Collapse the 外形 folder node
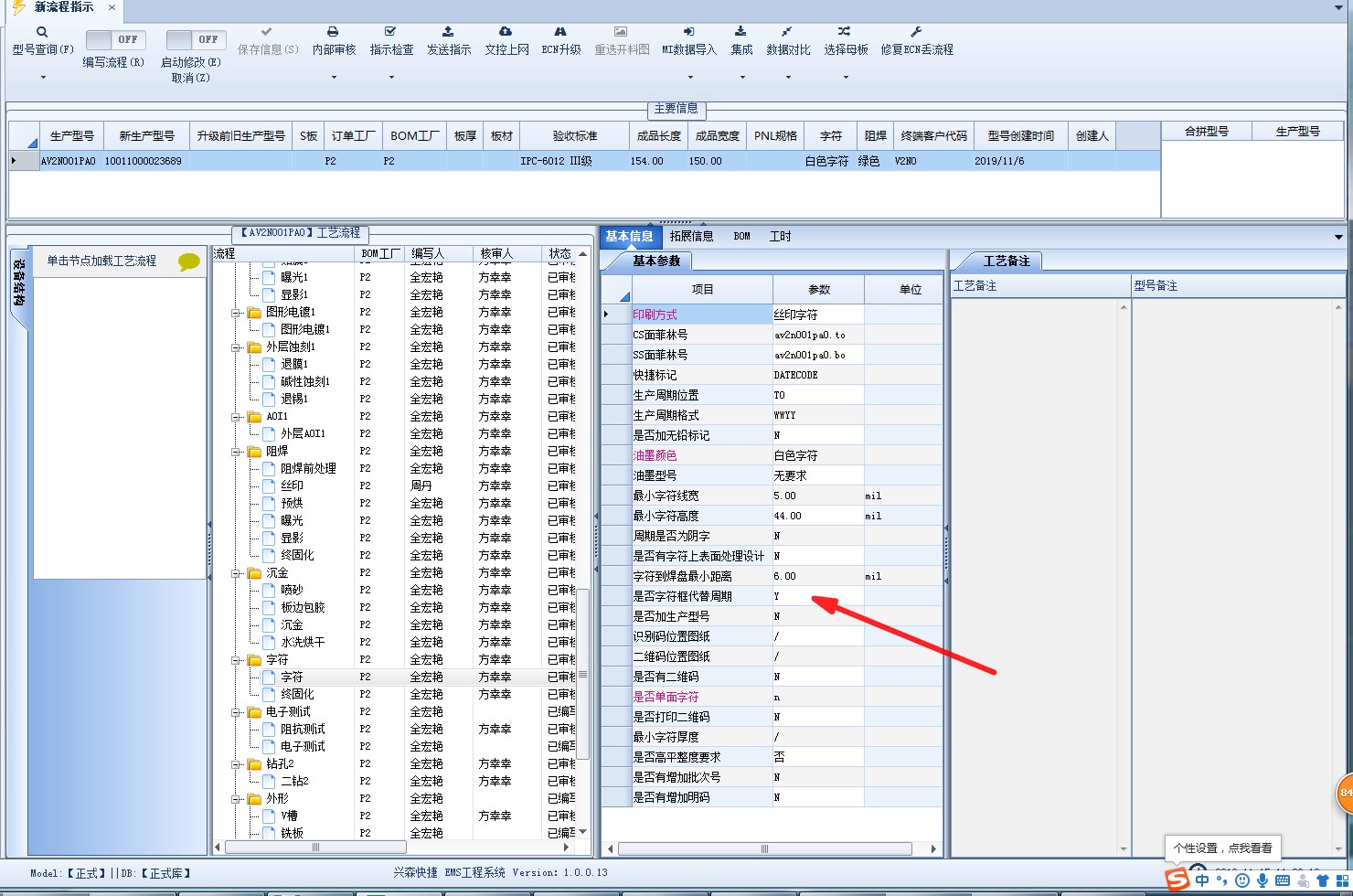The height and width of the screenshot is (896, 1353). point(236,799)
